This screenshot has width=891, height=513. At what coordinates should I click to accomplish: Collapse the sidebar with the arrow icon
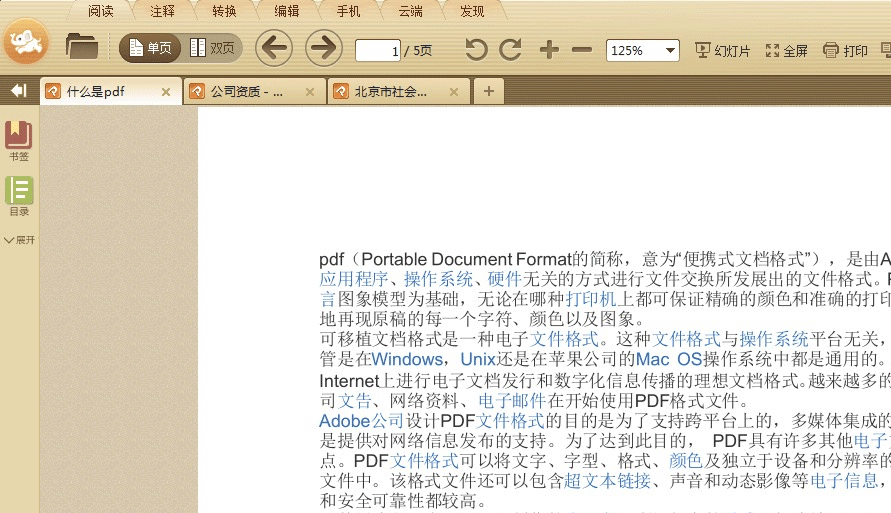point(19,90)
